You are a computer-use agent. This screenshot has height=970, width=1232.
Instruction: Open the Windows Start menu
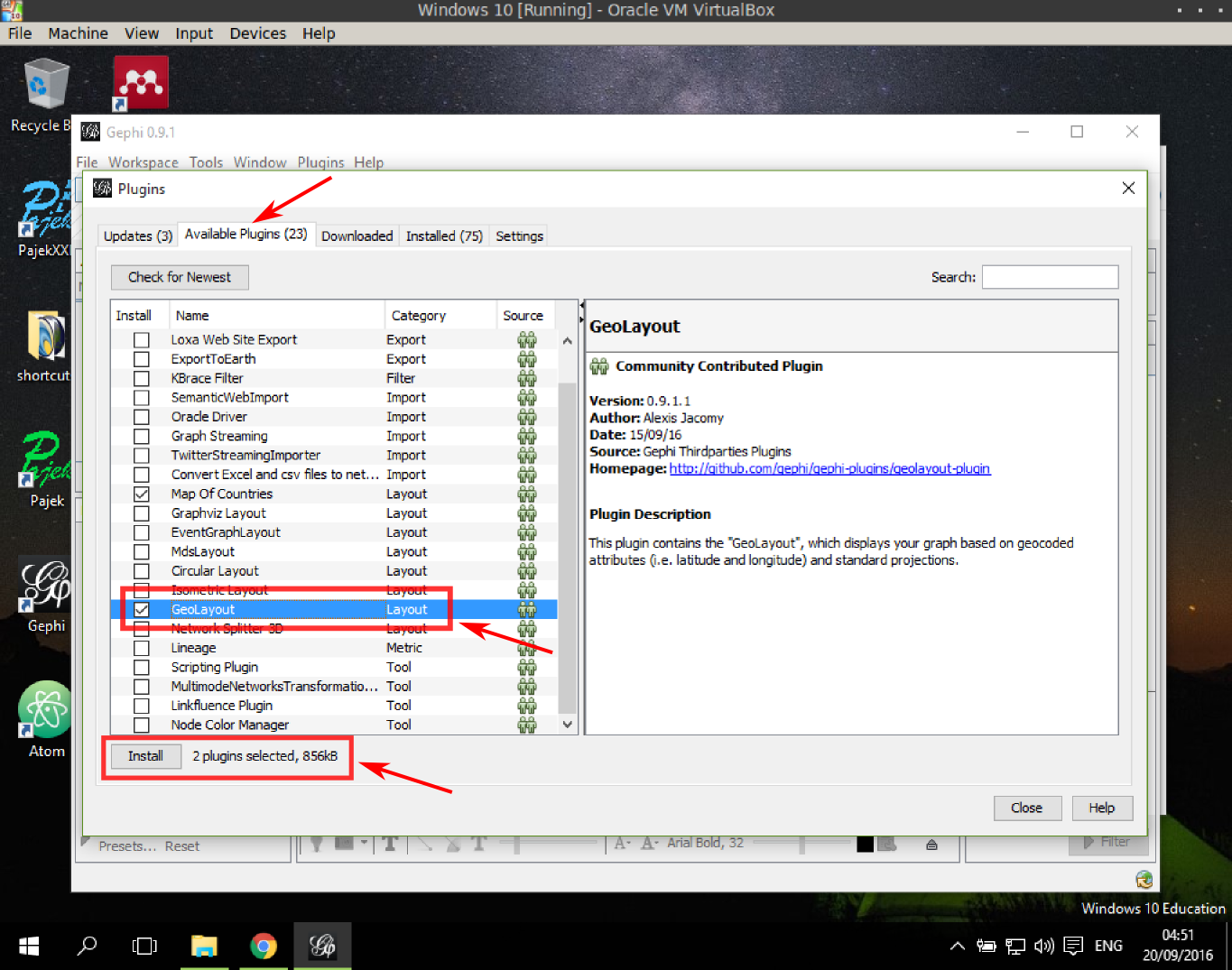pos(29,946)
